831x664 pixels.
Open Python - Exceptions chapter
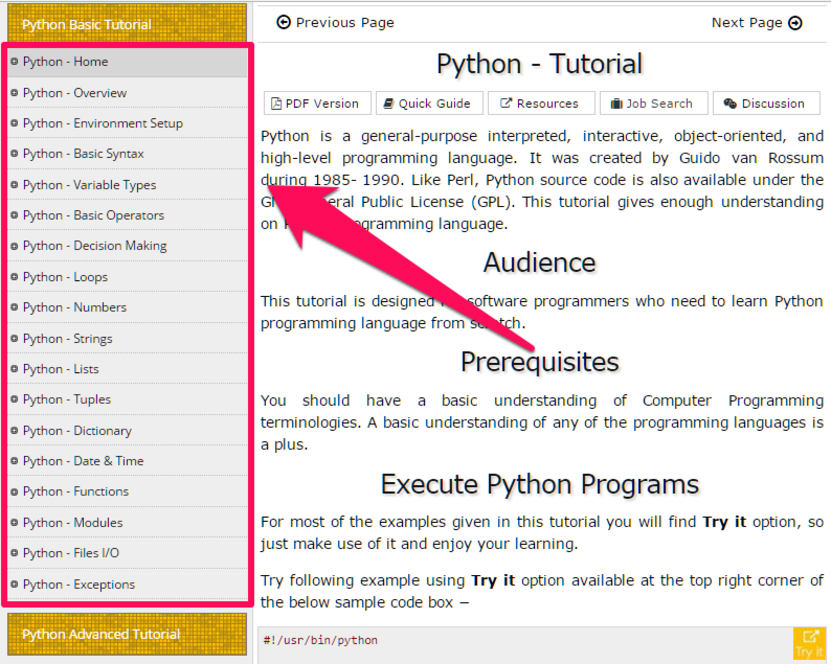pos(128,584)
